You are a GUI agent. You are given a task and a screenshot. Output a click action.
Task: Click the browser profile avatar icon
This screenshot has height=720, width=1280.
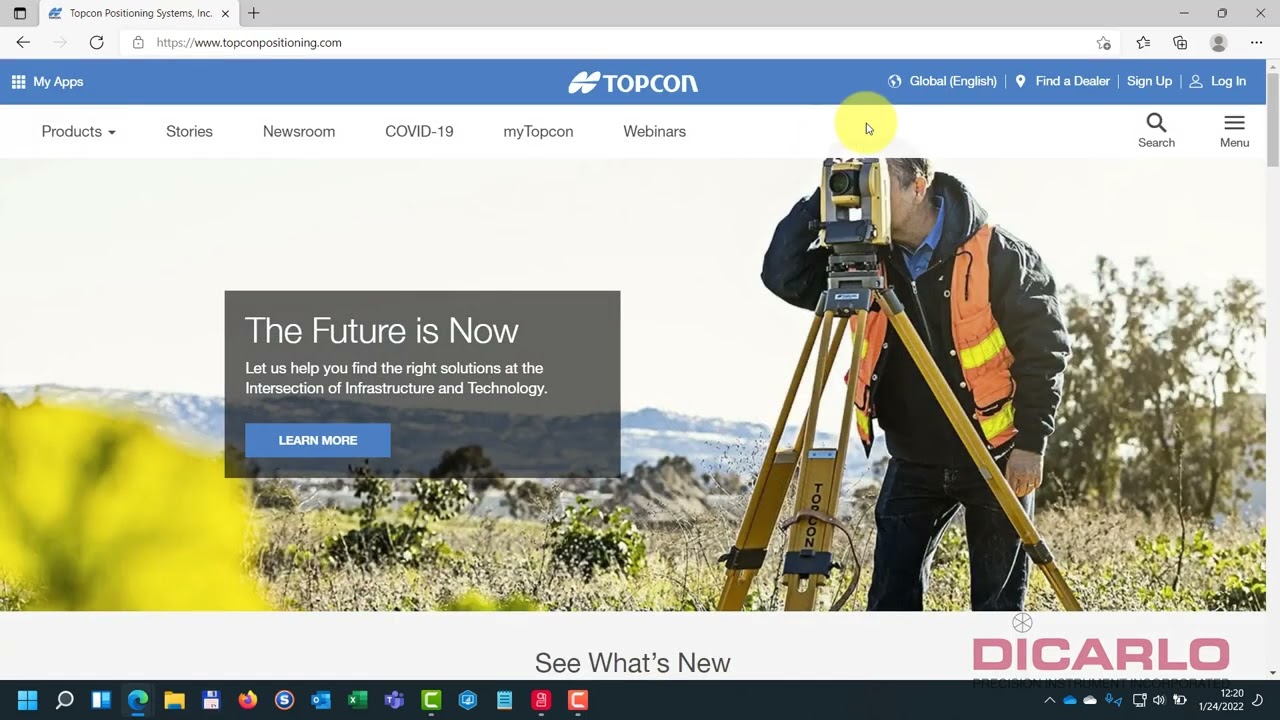pyautogui.click(x=1218, y=42)
